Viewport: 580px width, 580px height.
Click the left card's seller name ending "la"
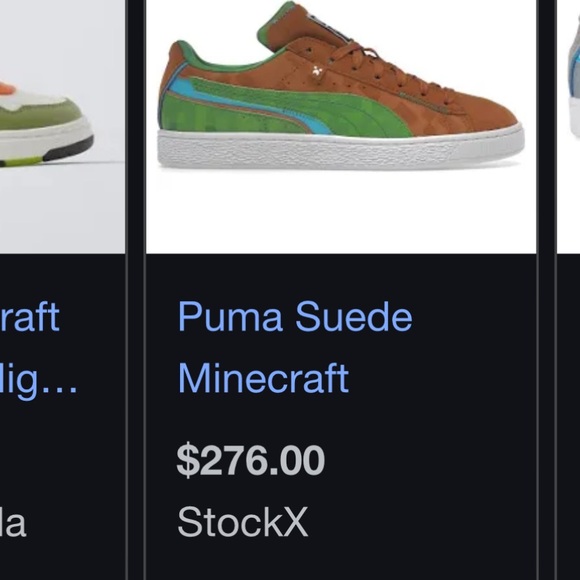pyautogui.click(x=13, y=522)
